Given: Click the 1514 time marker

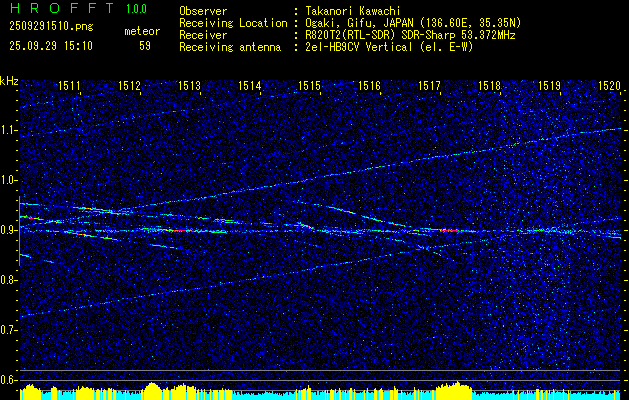Looking at the screenshot, I should coord(250,85).
